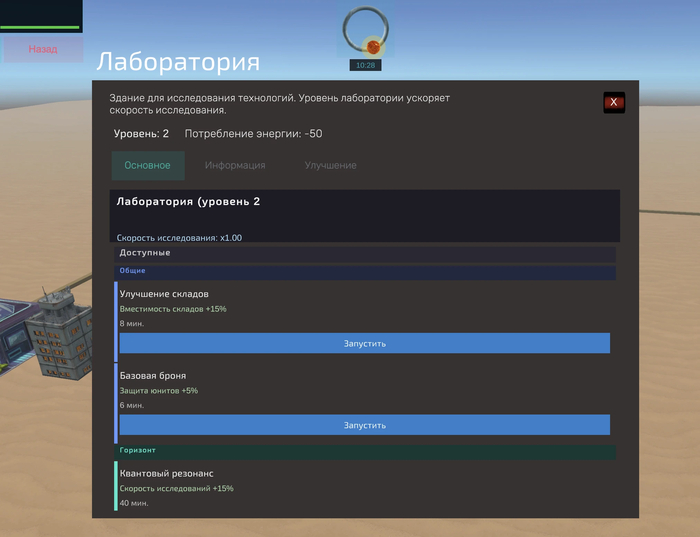700x537 pixels.
Task: Click the Назад back button
Action: [x=43, y=49]
